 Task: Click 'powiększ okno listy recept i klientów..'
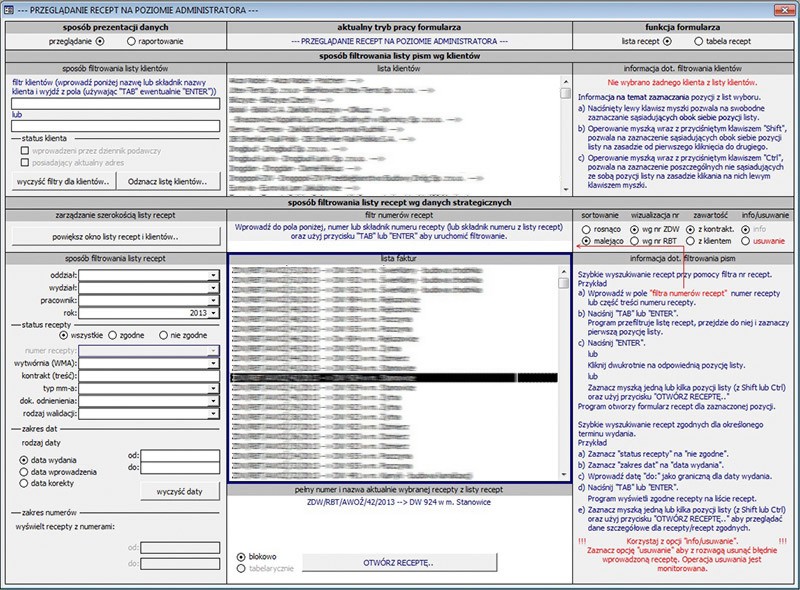tap(115, 237)
